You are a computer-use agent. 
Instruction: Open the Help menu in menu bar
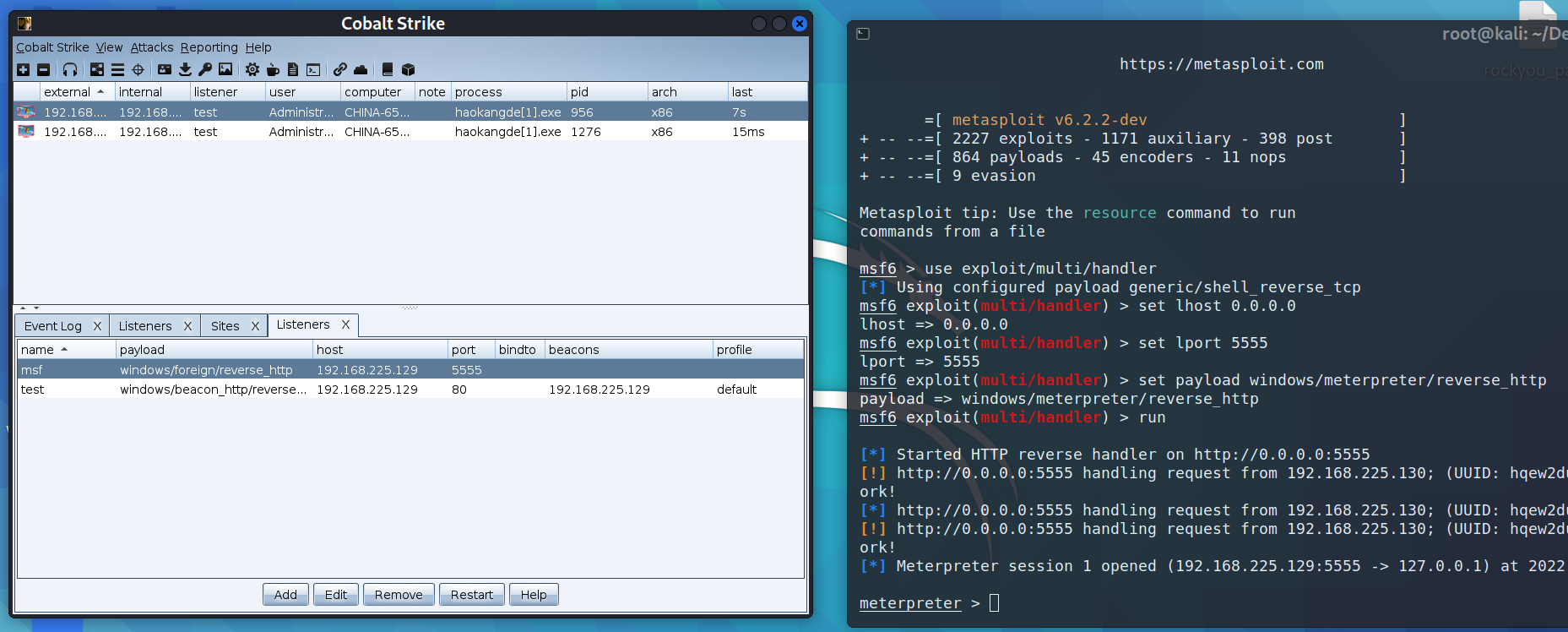(x=258, y=47)
